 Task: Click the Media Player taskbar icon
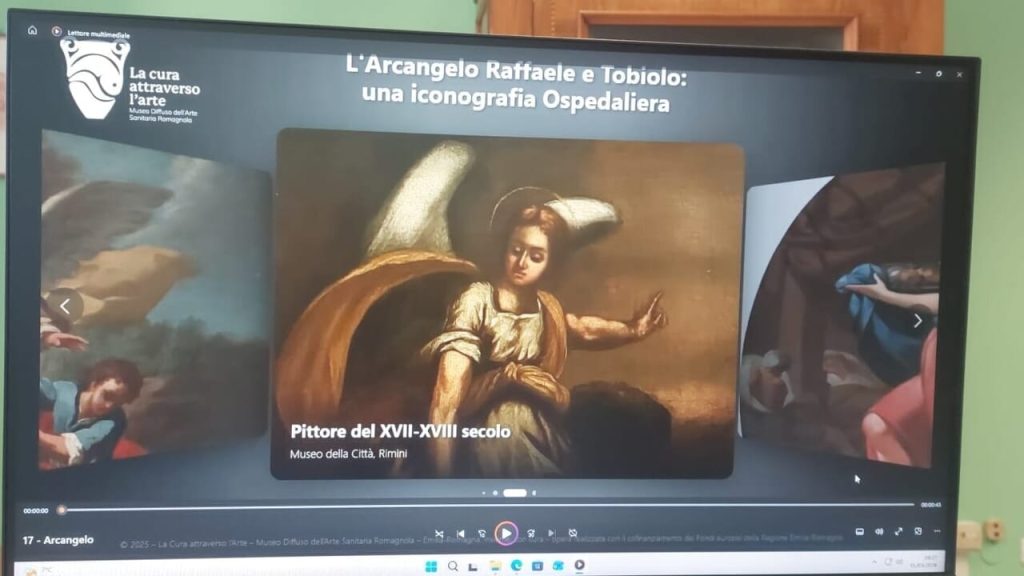pyautogui.click(x=579, y=565)
